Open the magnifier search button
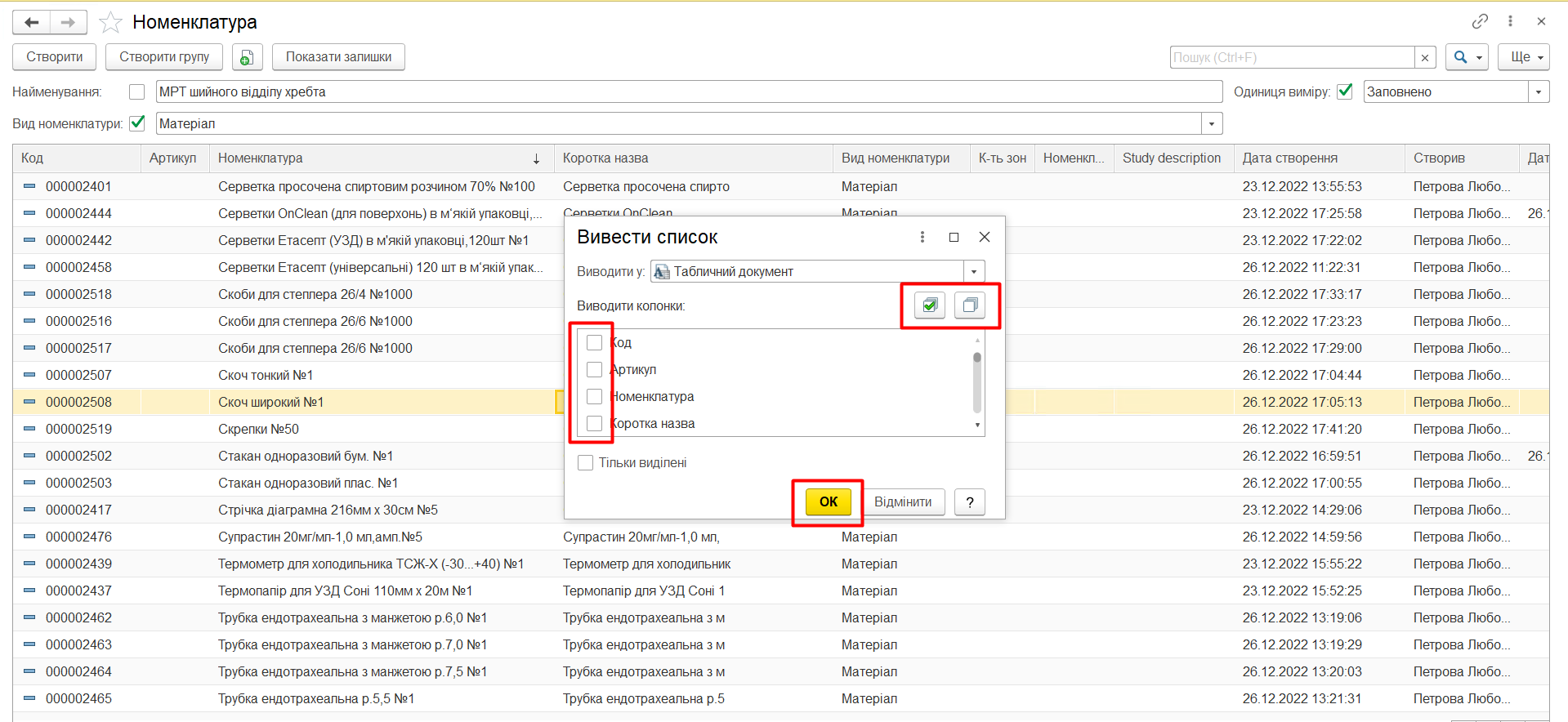The width and height of the screenshot is (1568, 722). coord(1467,57)
